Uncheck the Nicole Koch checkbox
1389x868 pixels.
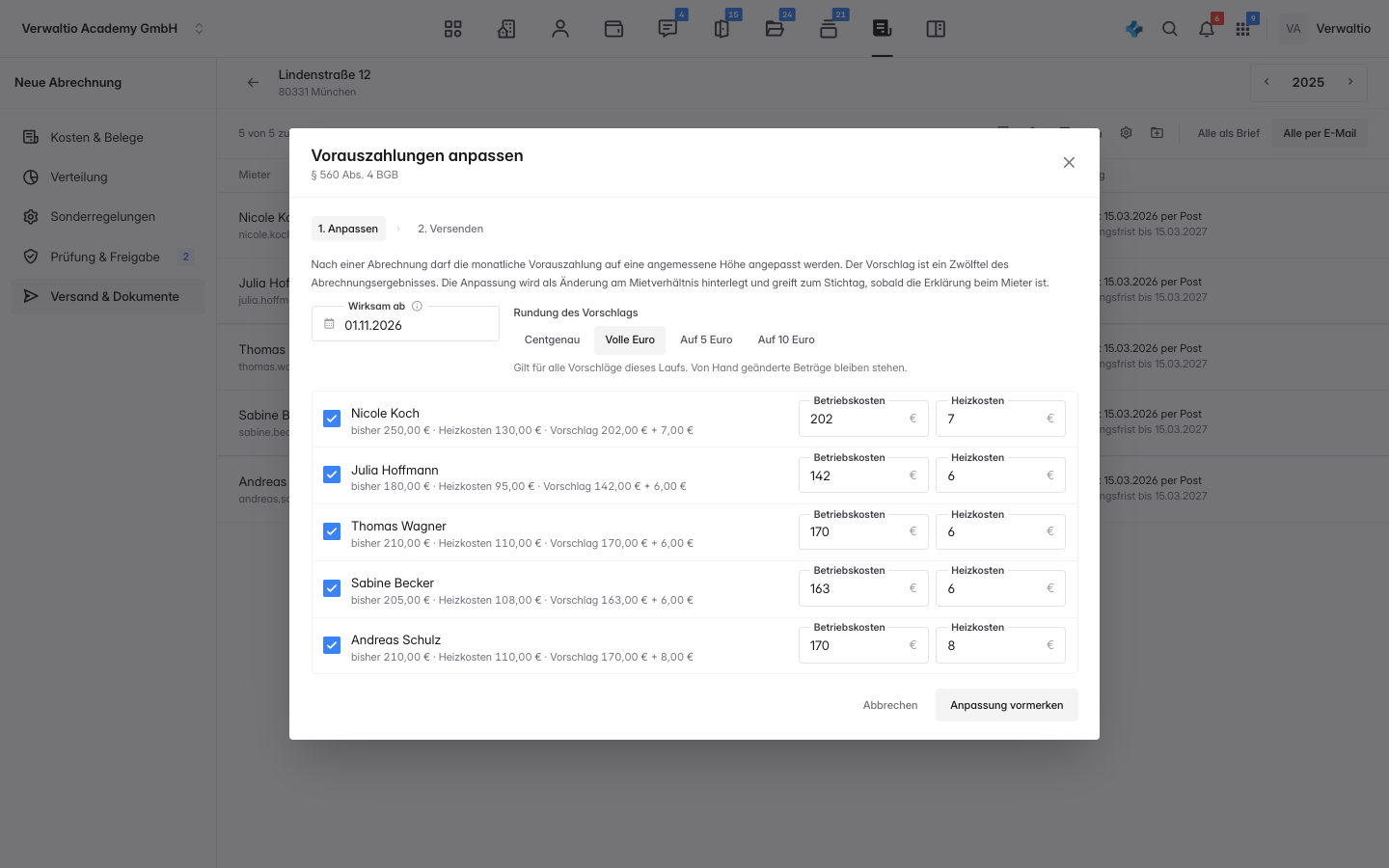tap(332, 419)
